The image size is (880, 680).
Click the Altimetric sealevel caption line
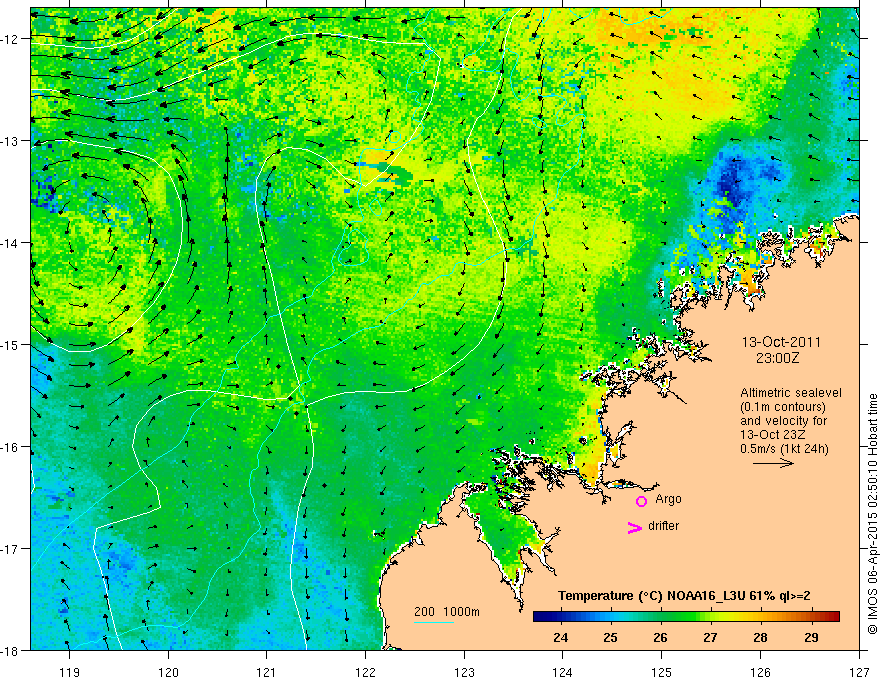791,393
